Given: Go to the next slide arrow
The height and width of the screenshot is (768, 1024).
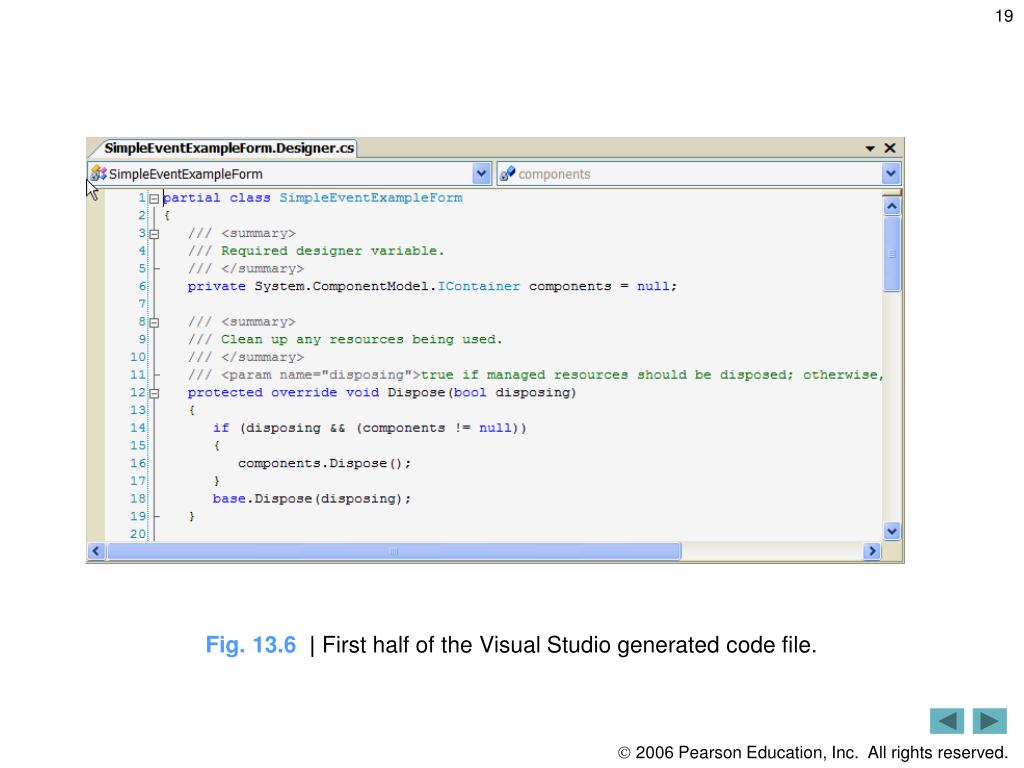Looking at the screenshot, I should (989, 721).
